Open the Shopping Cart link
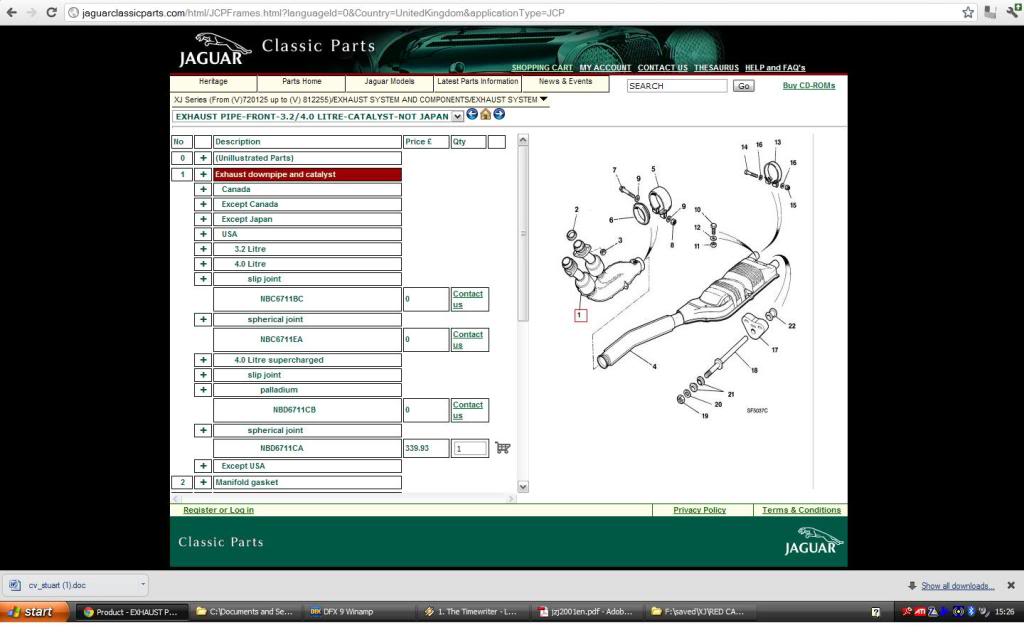Viewport: 1024px width, 640px height. click(x=542, y=68)
